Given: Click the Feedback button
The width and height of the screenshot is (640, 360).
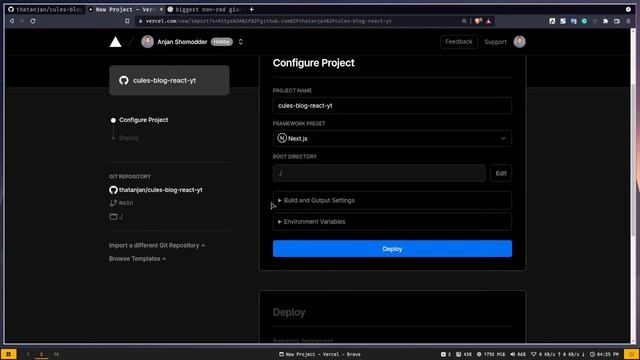Looking at the screenshot, I should [459, 42].
